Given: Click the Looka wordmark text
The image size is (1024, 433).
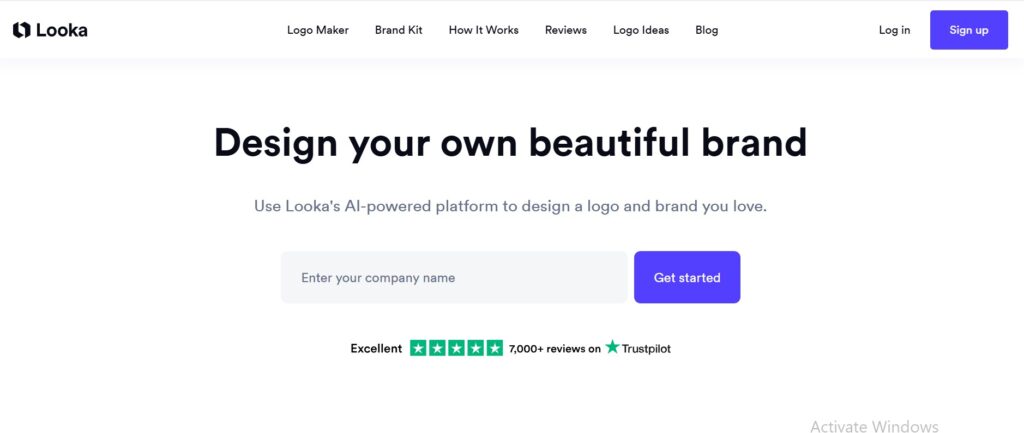Looking at the screenshot, I should click(62, 30).
